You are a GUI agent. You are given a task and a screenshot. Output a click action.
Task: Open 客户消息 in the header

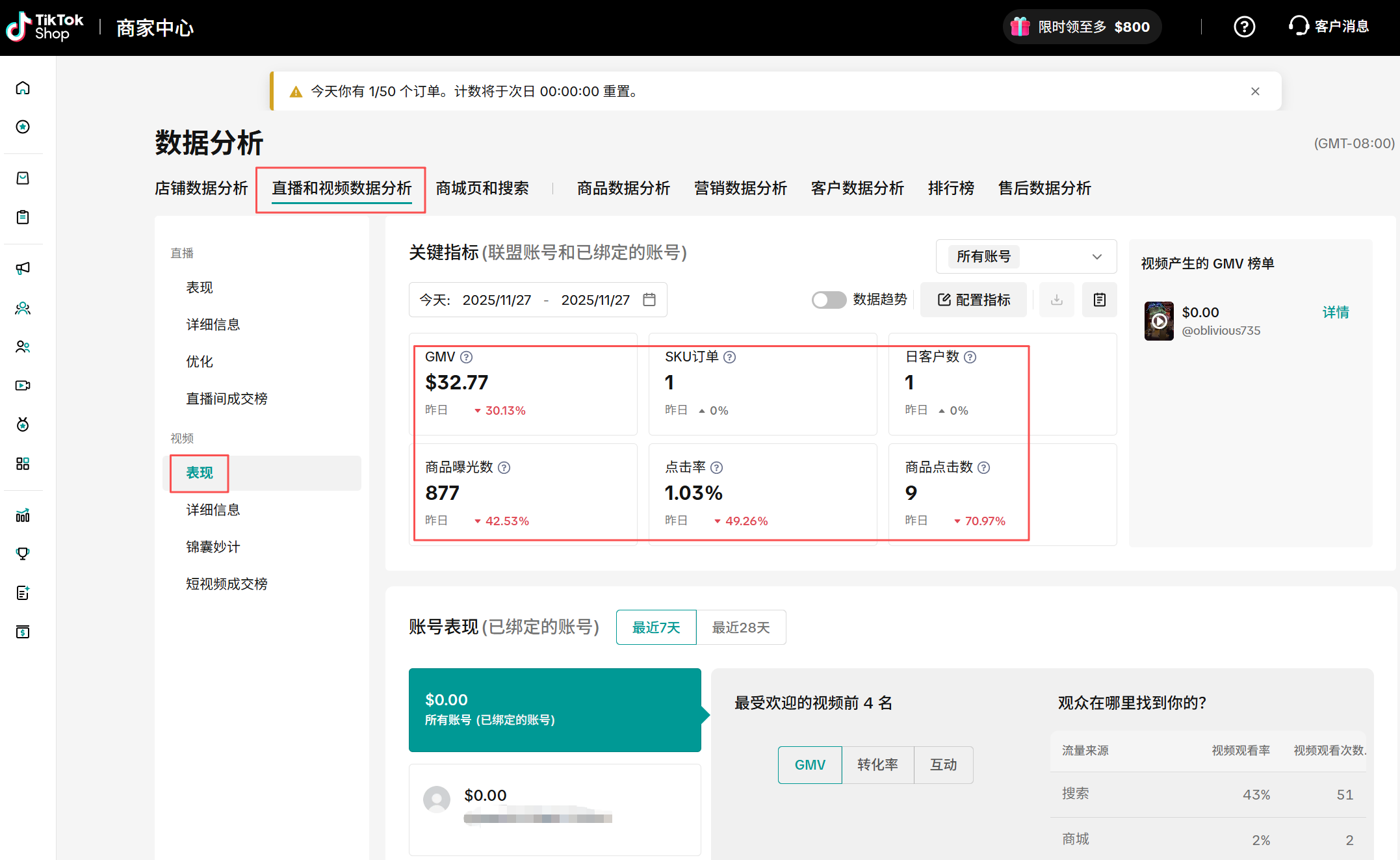pos(1329,26)
